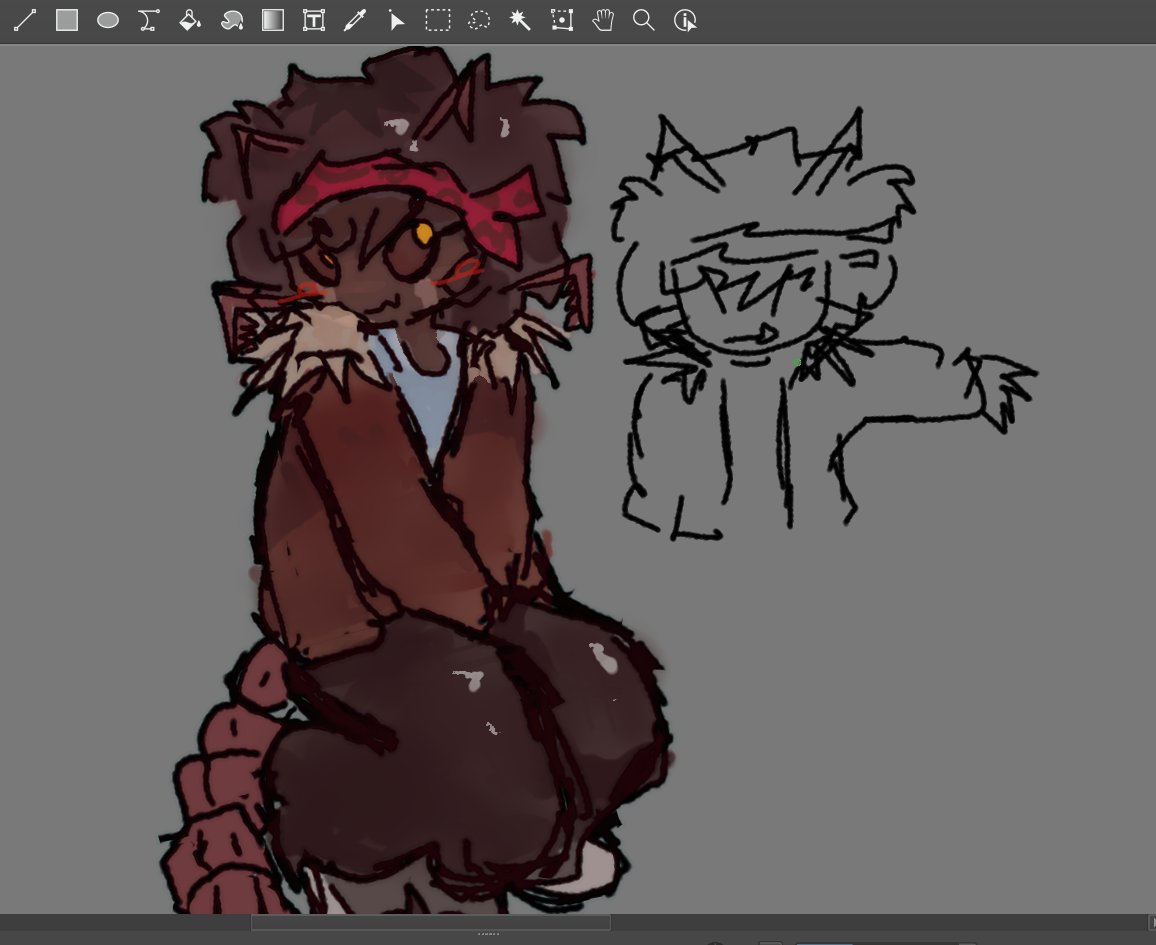The height and width of the screenshot is (945, 1156).
Task: Select the Rectangle shape tool
Action: [x=66, y=20]
